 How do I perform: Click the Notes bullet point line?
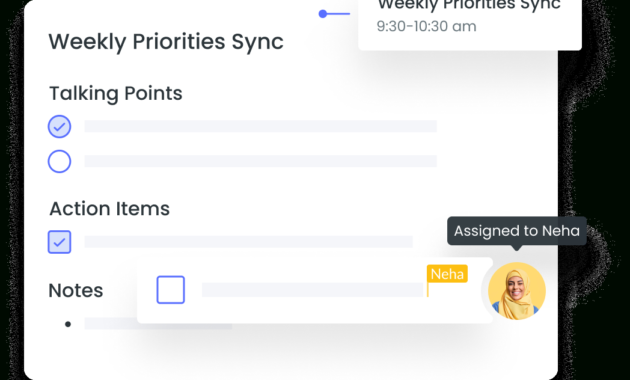(158, 323)
